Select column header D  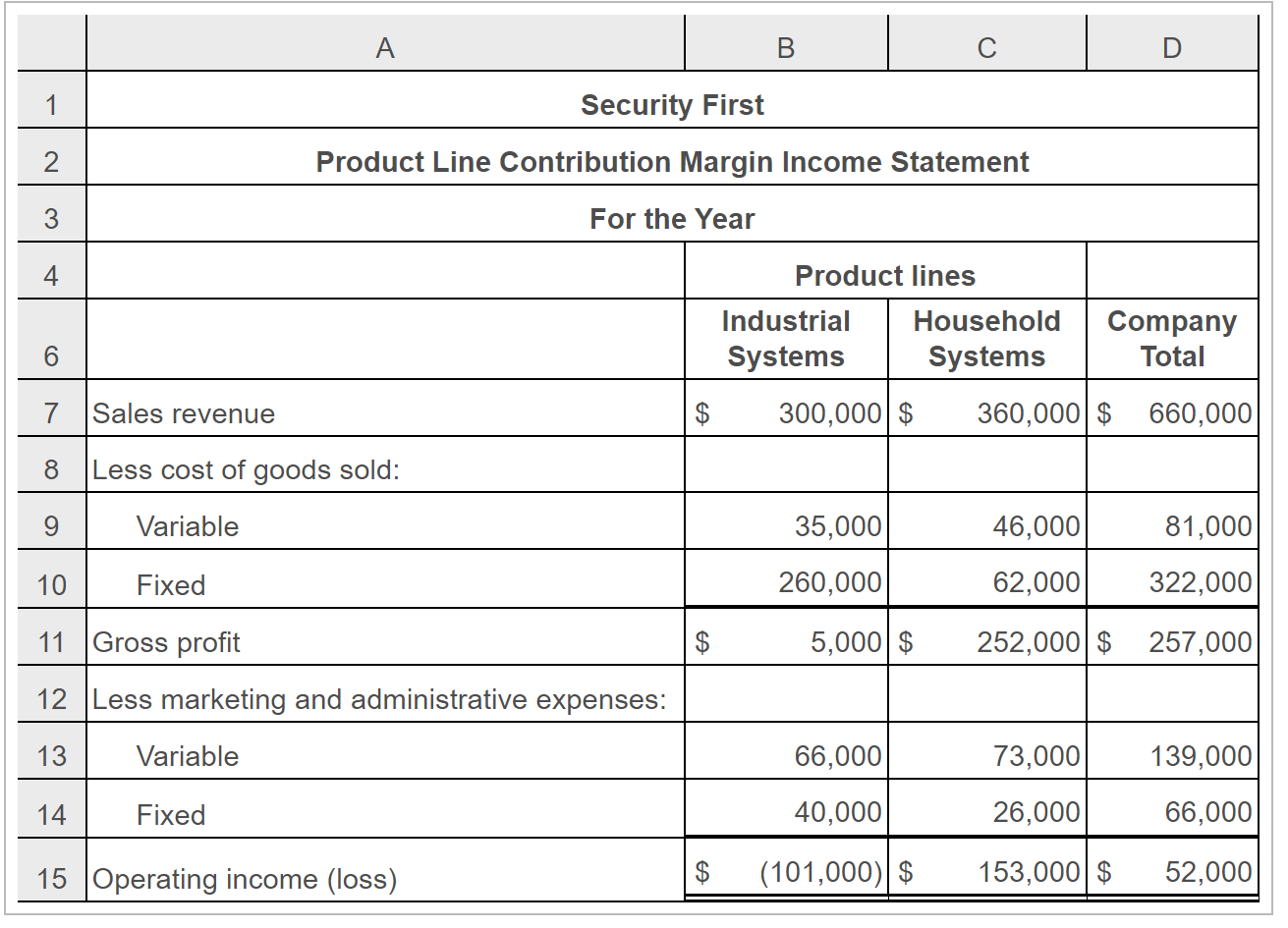[x=1171, y=43]
